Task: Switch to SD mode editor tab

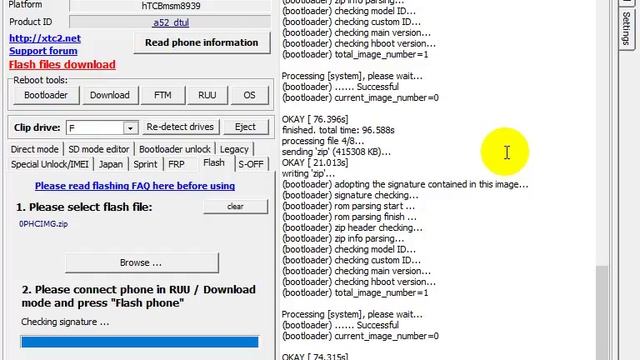Action: [99, 149]
